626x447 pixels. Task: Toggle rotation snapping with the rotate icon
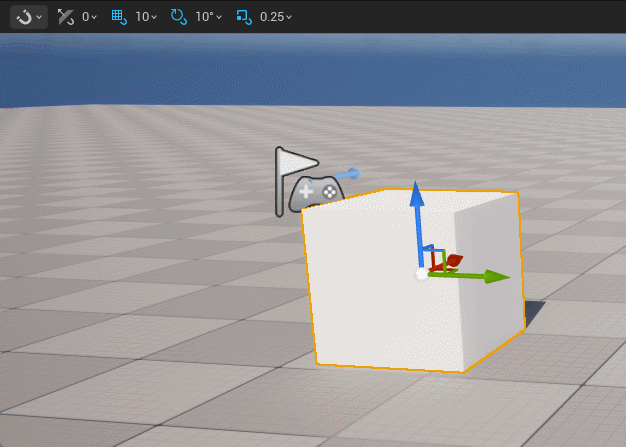pyautogui.click(x=178, y=17)
